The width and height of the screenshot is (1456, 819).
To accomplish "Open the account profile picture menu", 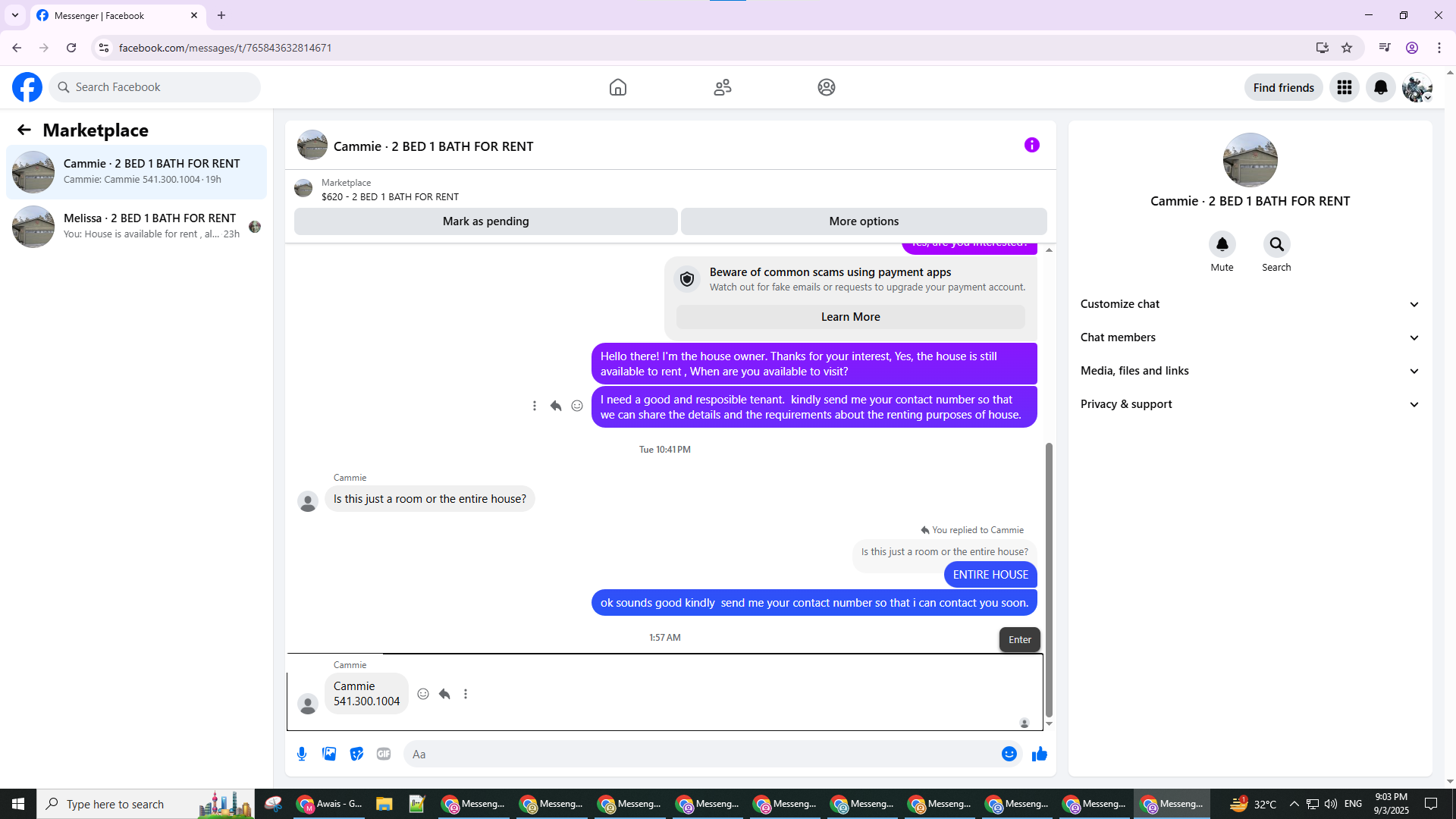I will (x=1417, y=87).
